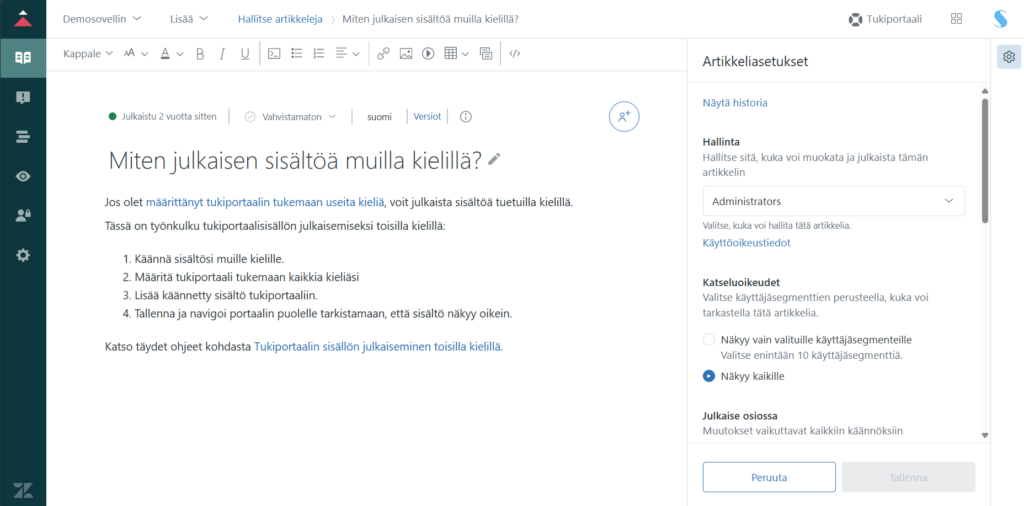Click list item 'Määritä tukiportaali tukemaan kaikkia kieliäsi'
1024x506 pixels.
coord(247,277)
